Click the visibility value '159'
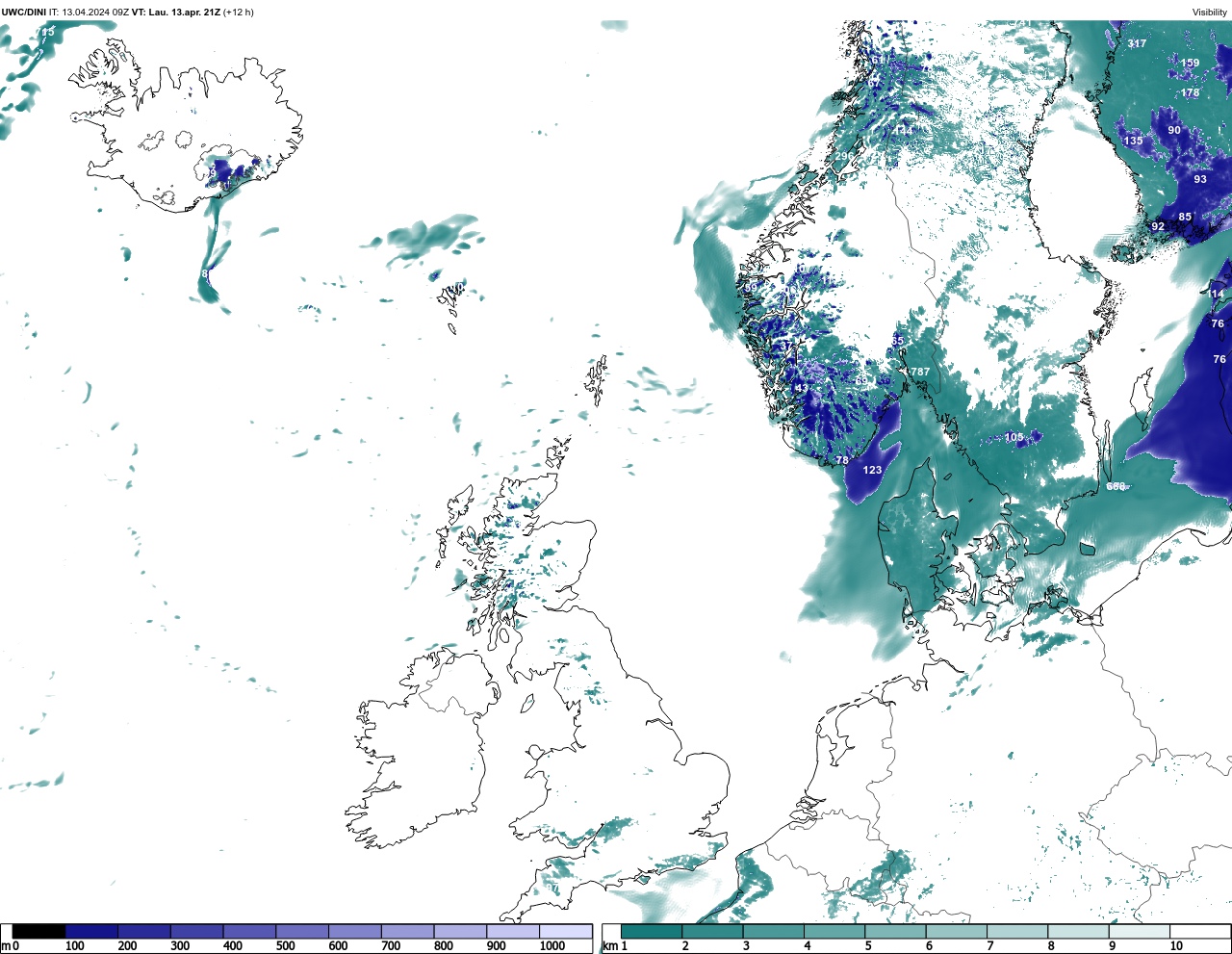This screenshot has width=1232, height=954. click(1191, 63)
